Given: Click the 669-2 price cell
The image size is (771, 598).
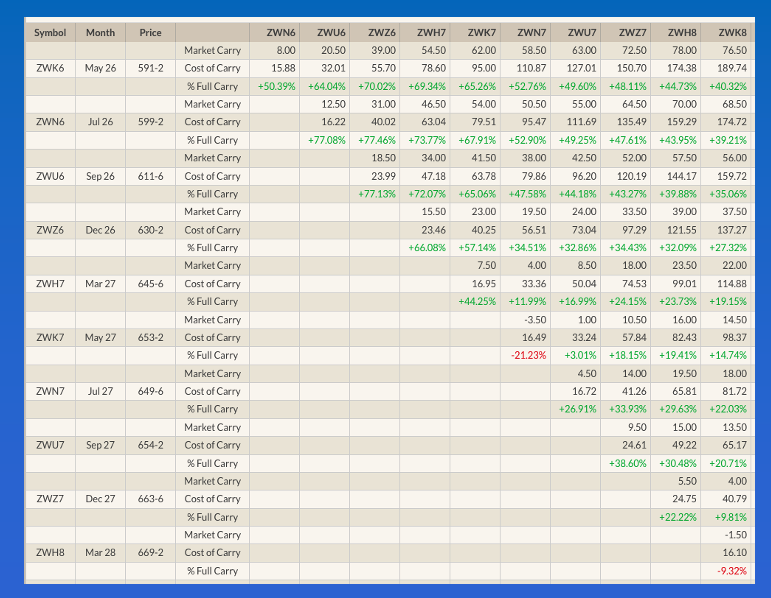Looking at the screenshot, I should pyautogui.click(x=150, y=552).
